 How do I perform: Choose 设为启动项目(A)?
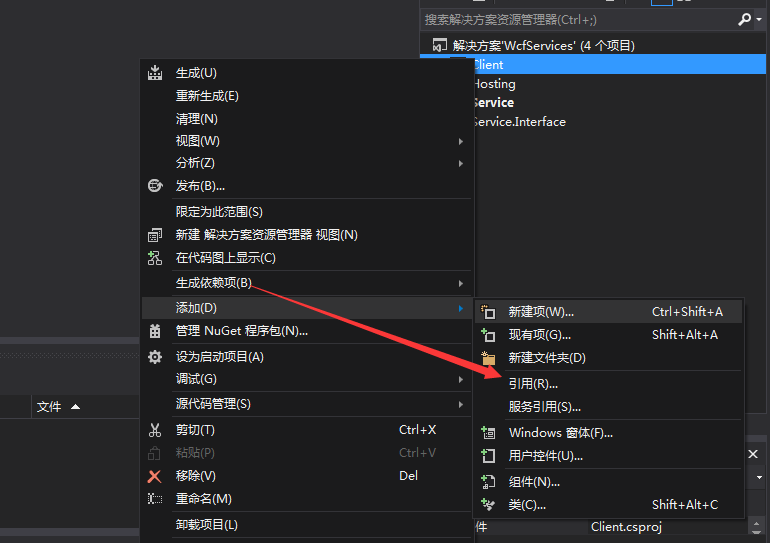click(306, 356)
